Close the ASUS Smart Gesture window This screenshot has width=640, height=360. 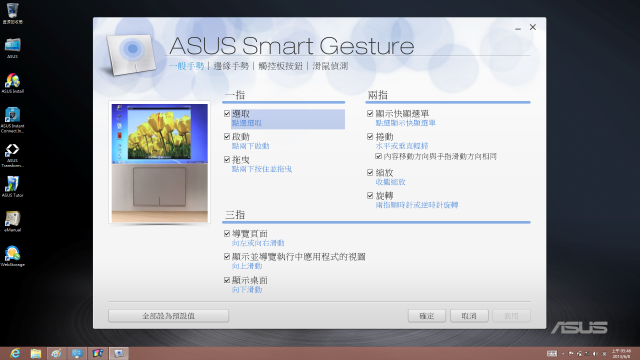coord(533,27)
